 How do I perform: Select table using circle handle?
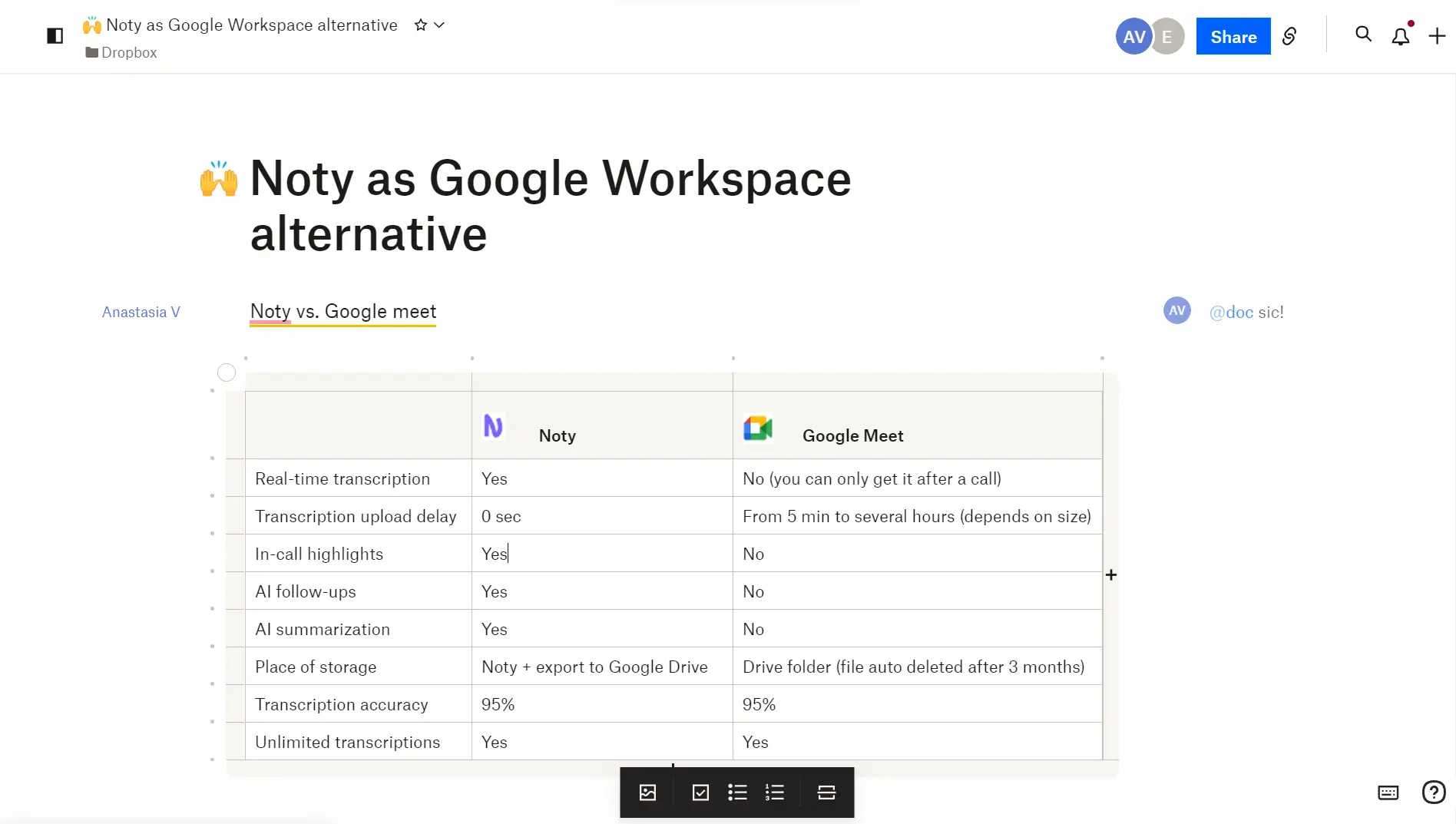[227, 372]
